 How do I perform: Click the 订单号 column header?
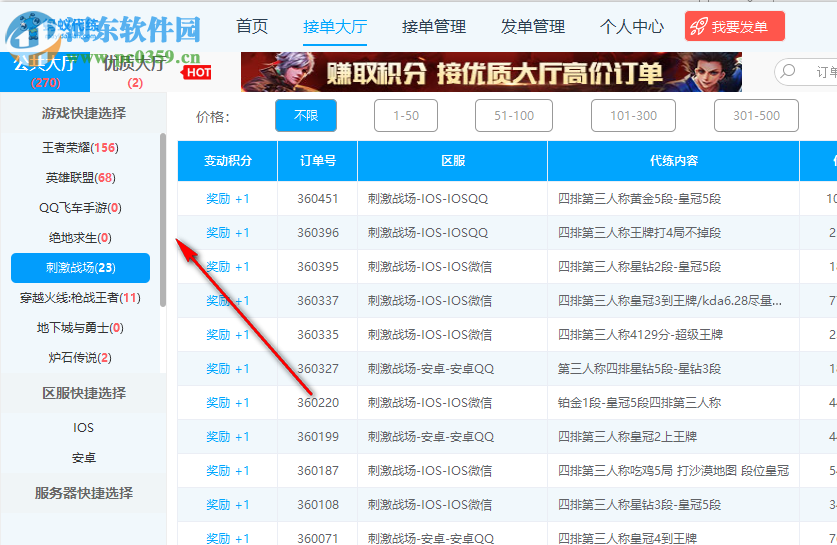(x=318, y=161)
